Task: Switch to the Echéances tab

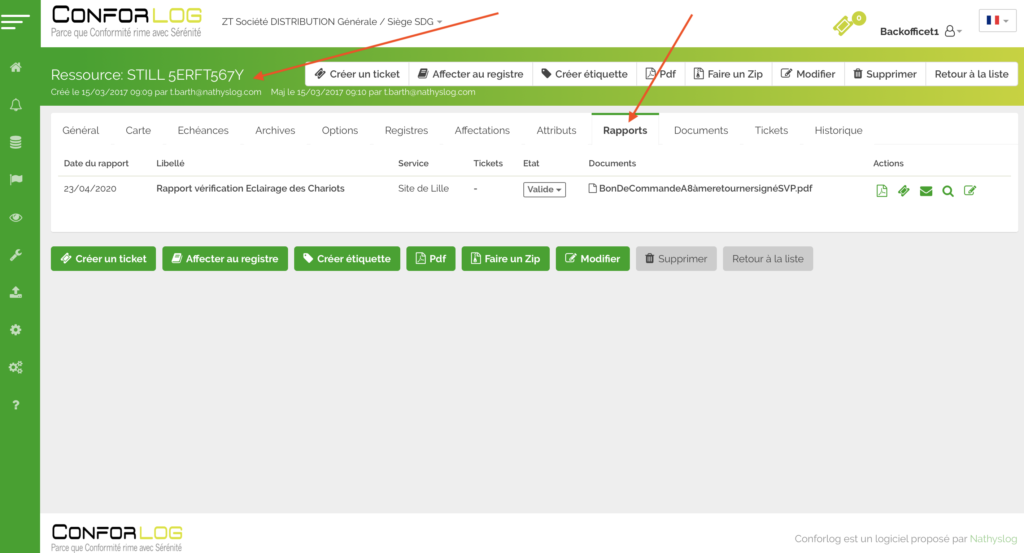Action: [203, 130]
